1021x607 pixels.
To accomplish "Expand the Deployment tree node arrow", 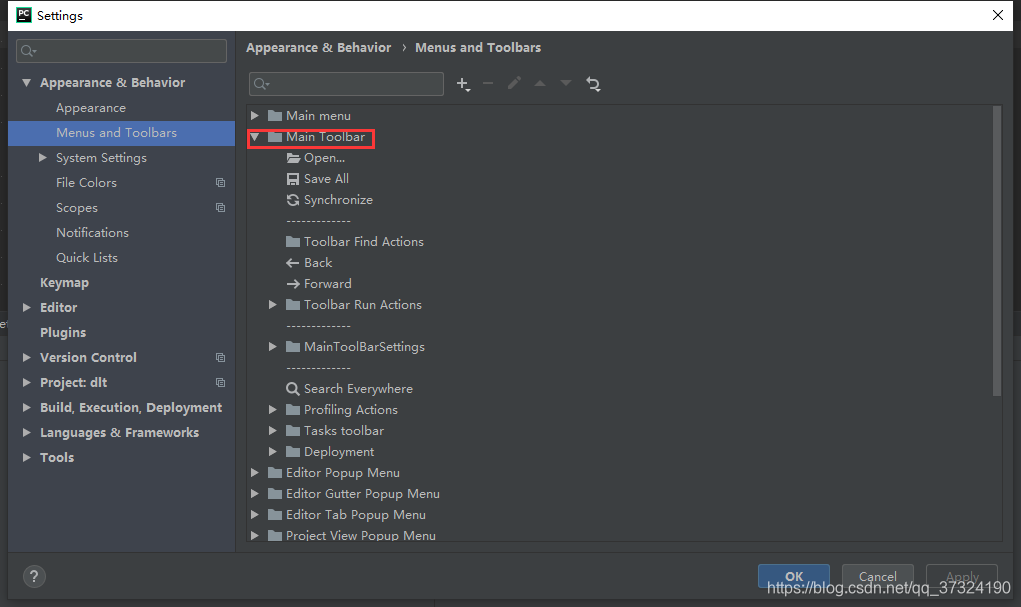I will pyautogui.click(x=273, y=452).
